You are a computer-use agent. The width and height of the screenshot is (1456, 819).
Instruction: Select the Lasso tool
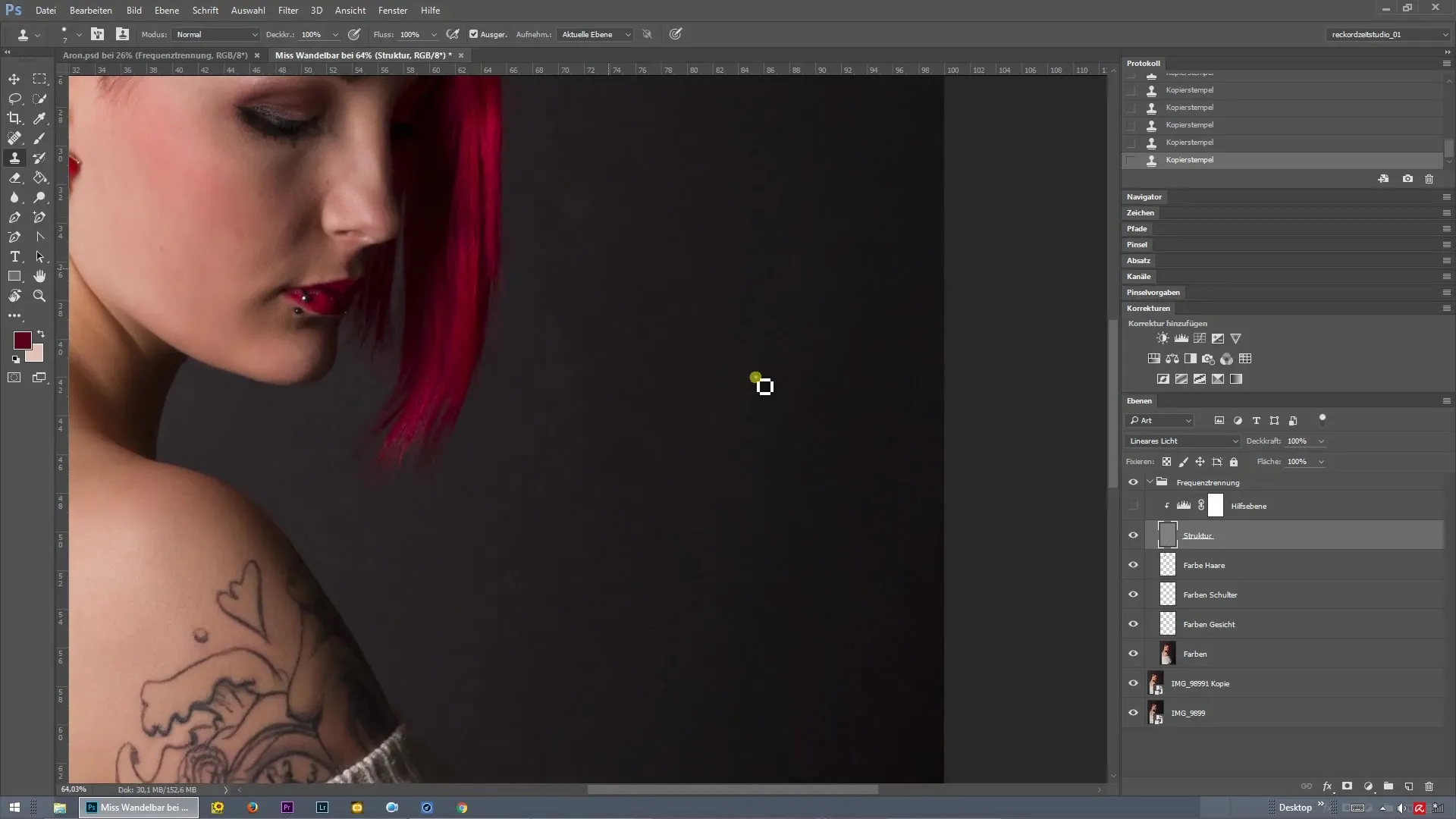point(14,99)
